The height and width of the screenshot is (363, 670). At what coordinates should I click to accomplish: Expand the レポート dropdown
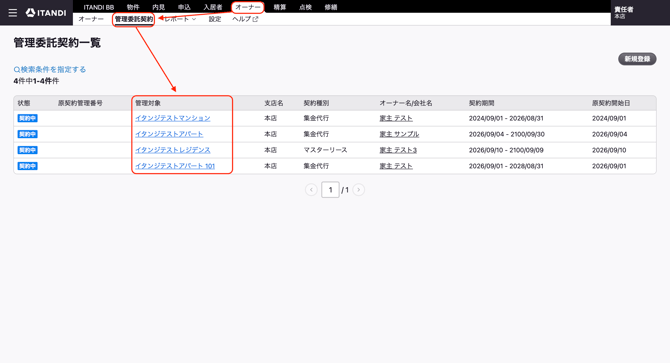point(180,19)
